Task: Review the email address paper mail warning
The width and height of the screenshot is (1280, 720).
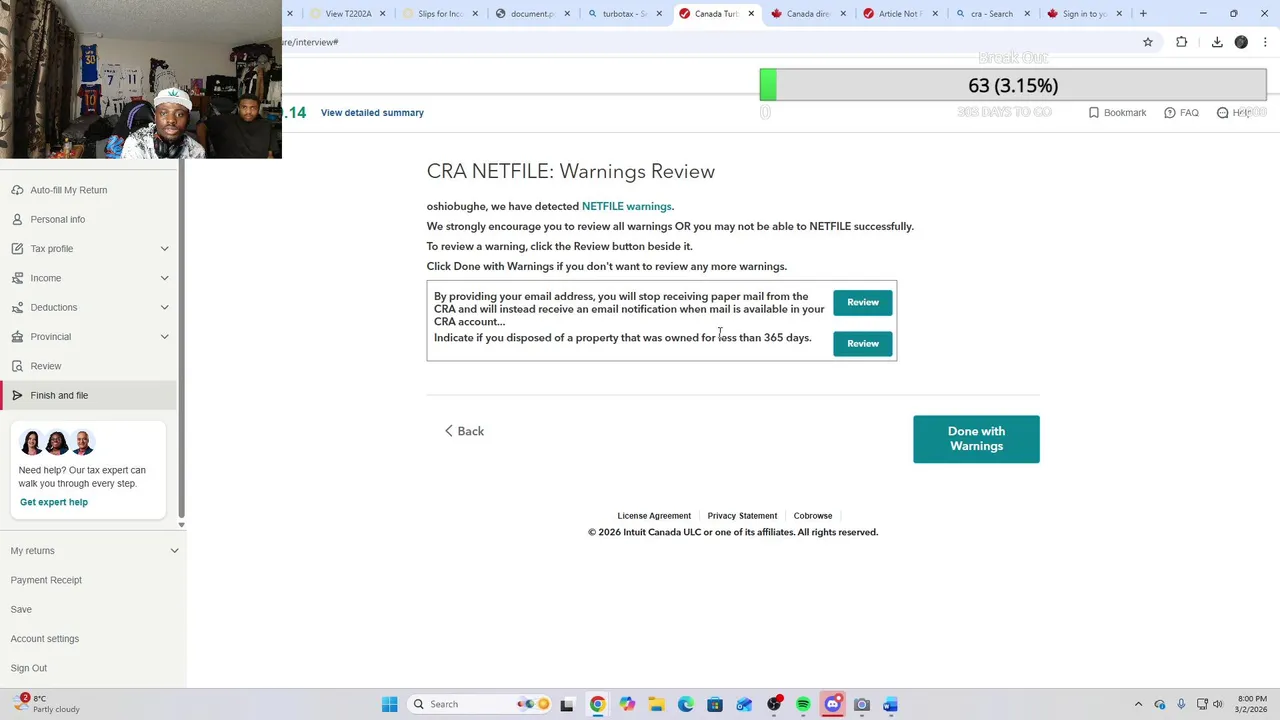Action: 863,302
